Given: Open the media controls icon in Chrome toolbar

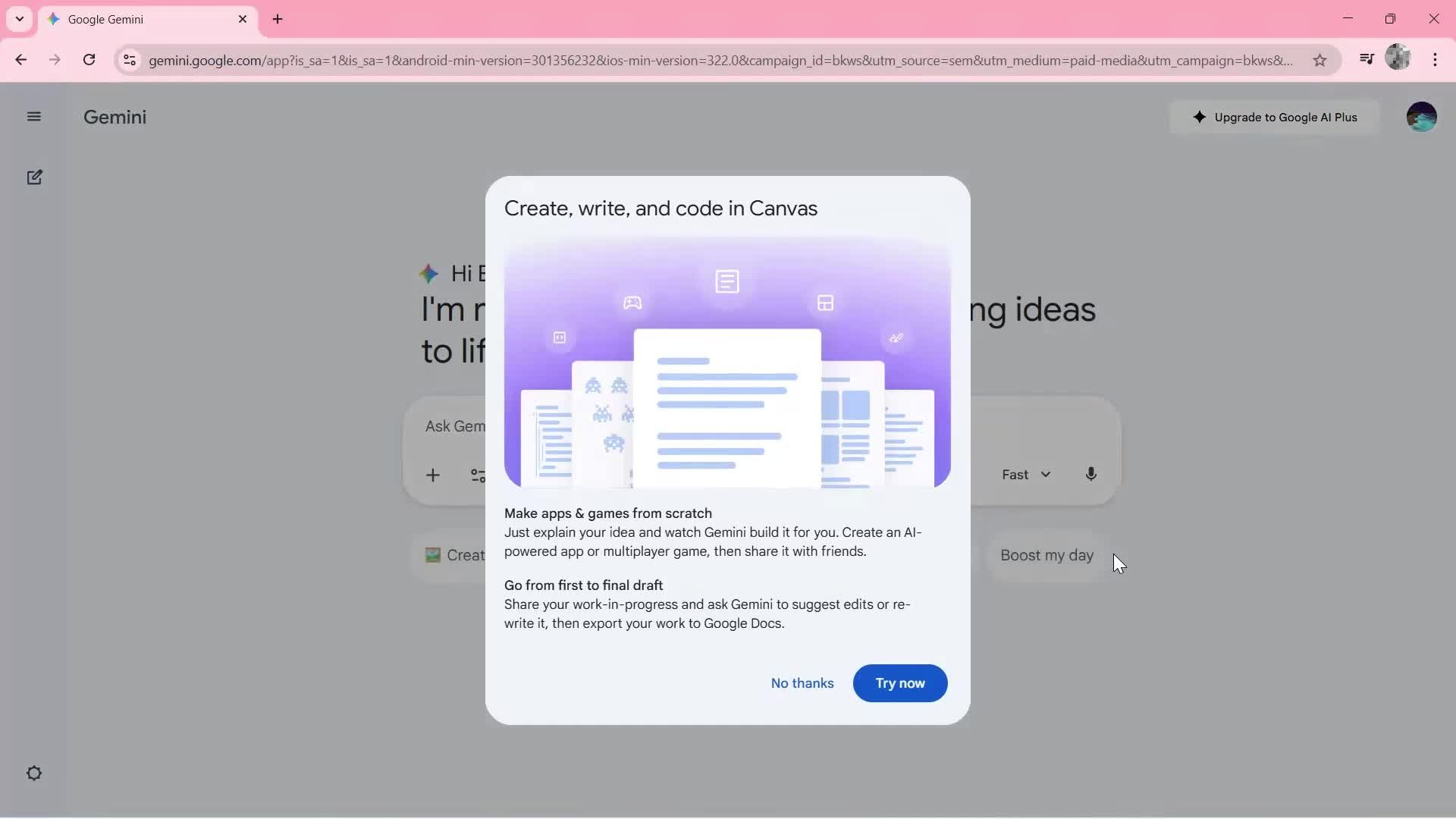Looking at the screenshot, I should 1367,59.
